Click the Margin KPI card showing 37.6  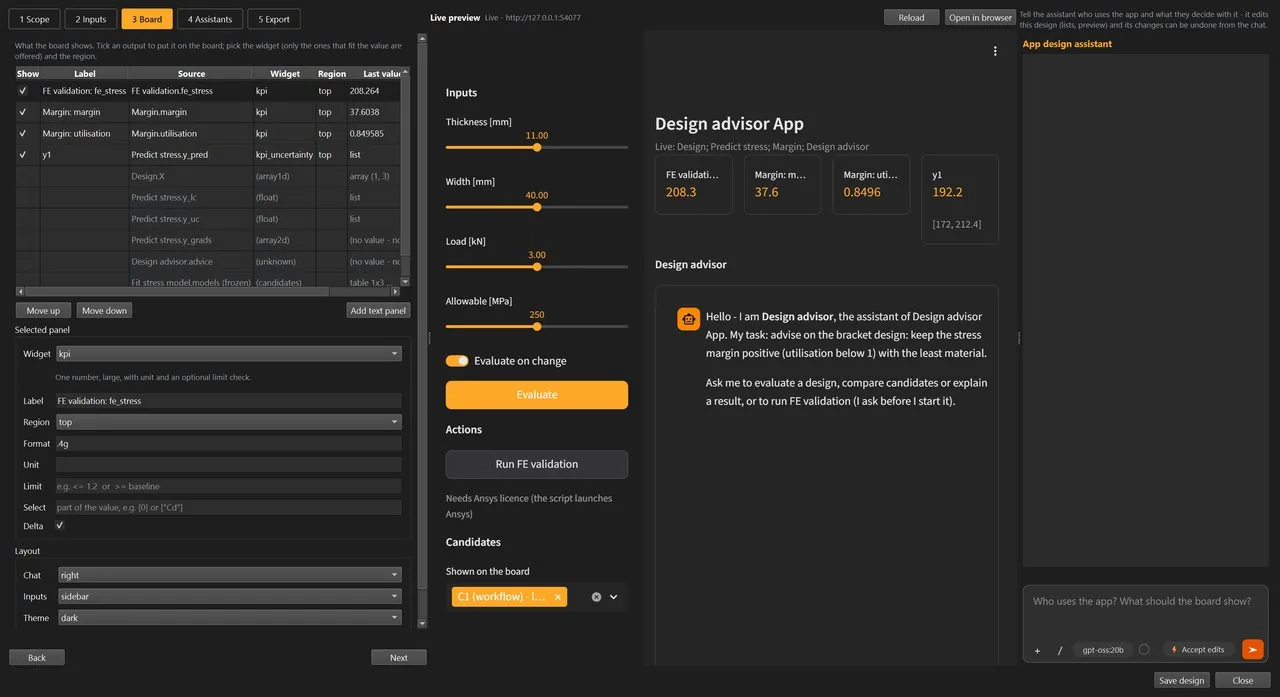[783, 184]
